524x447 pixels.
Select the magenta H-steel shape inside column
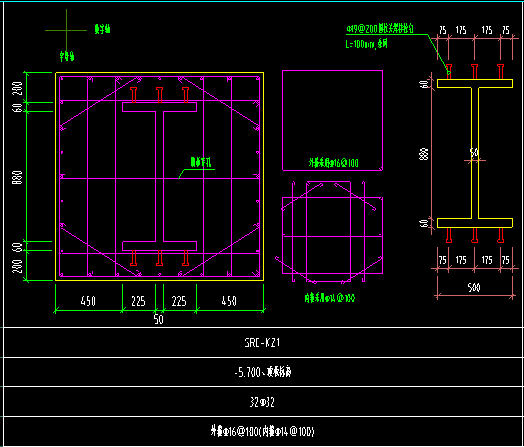(x=159, y=176)
